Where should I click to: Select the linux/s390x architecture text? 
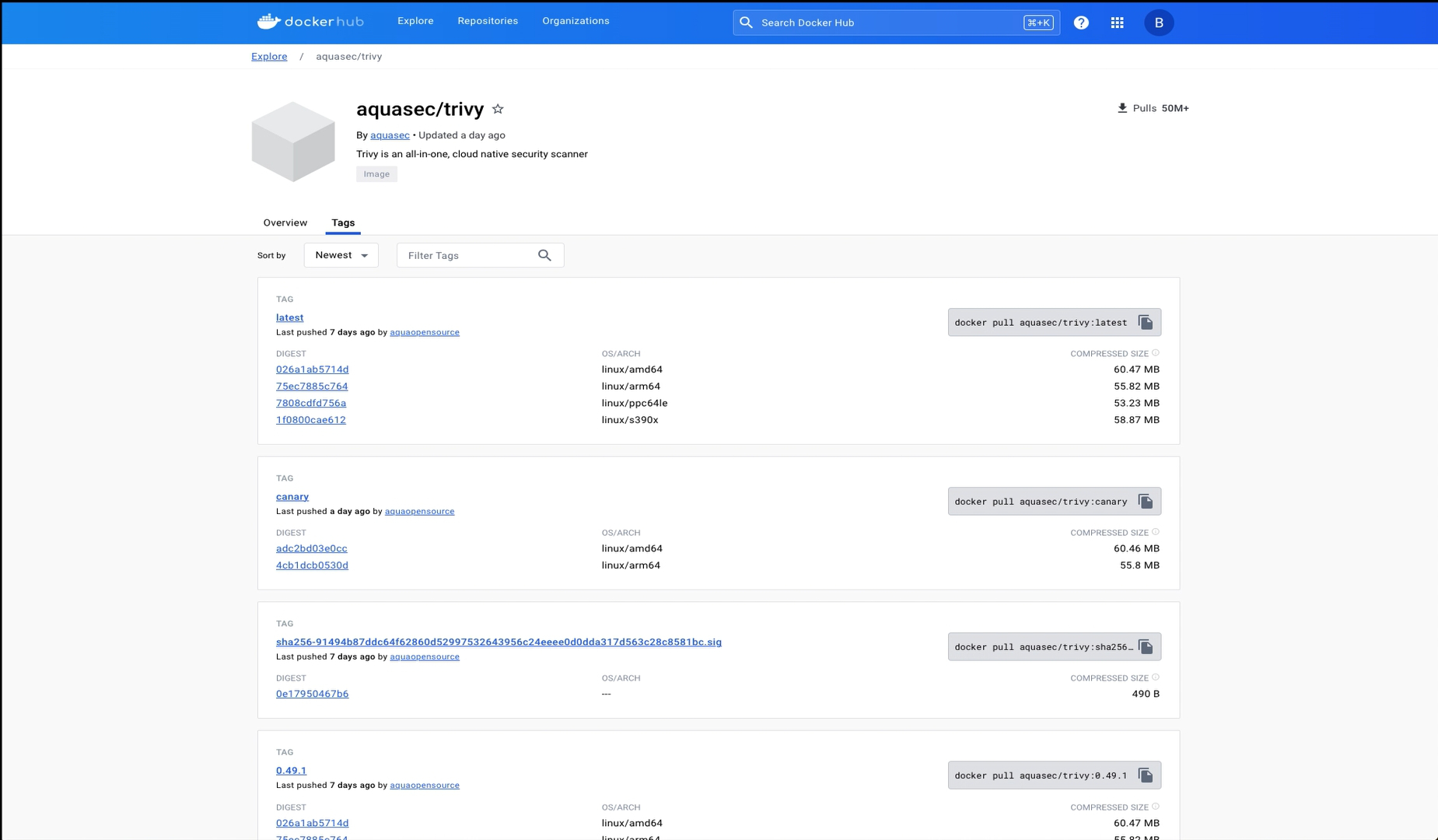(x=630, y=419)
